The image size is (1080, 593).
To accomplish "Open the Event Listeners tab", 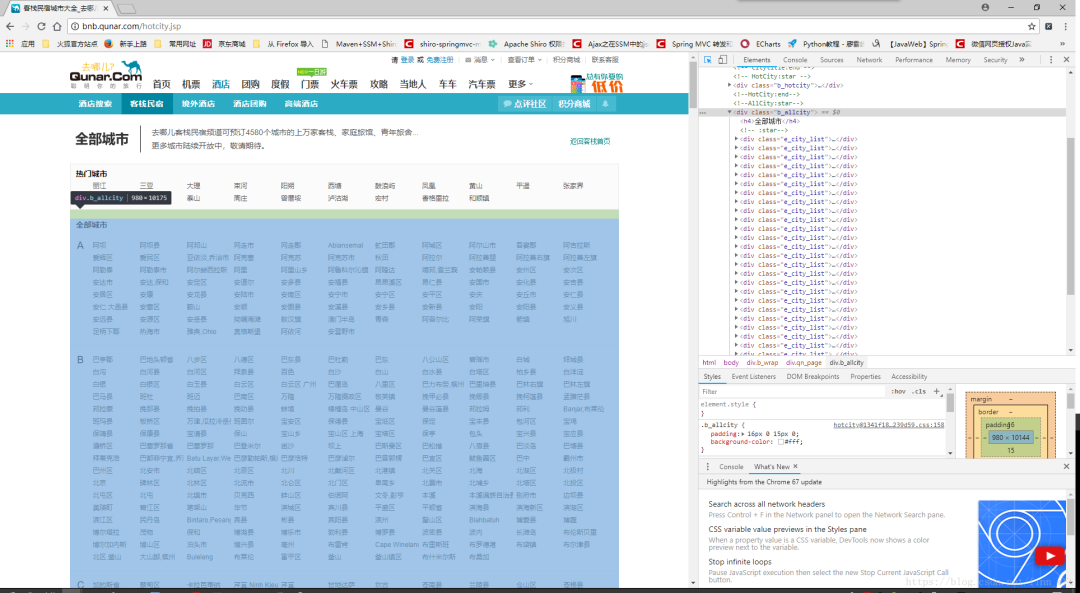I will pos(754,377).
